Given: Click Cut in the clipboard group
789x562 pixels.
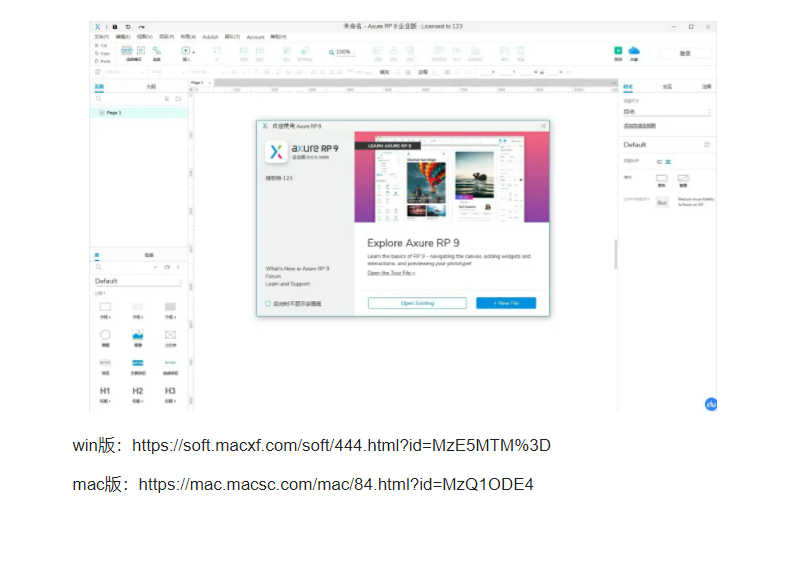Looking at the screenshot, I should pyautogui.click(x=101, y=45).
